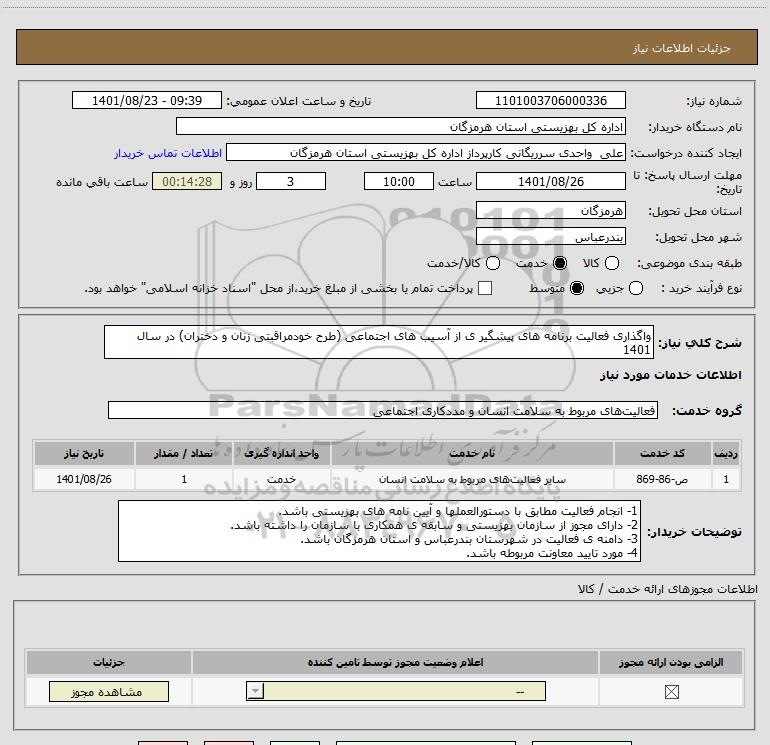Screen dimensions: 770x745
Task: Click the request creator field
Action: pos(426,153)
